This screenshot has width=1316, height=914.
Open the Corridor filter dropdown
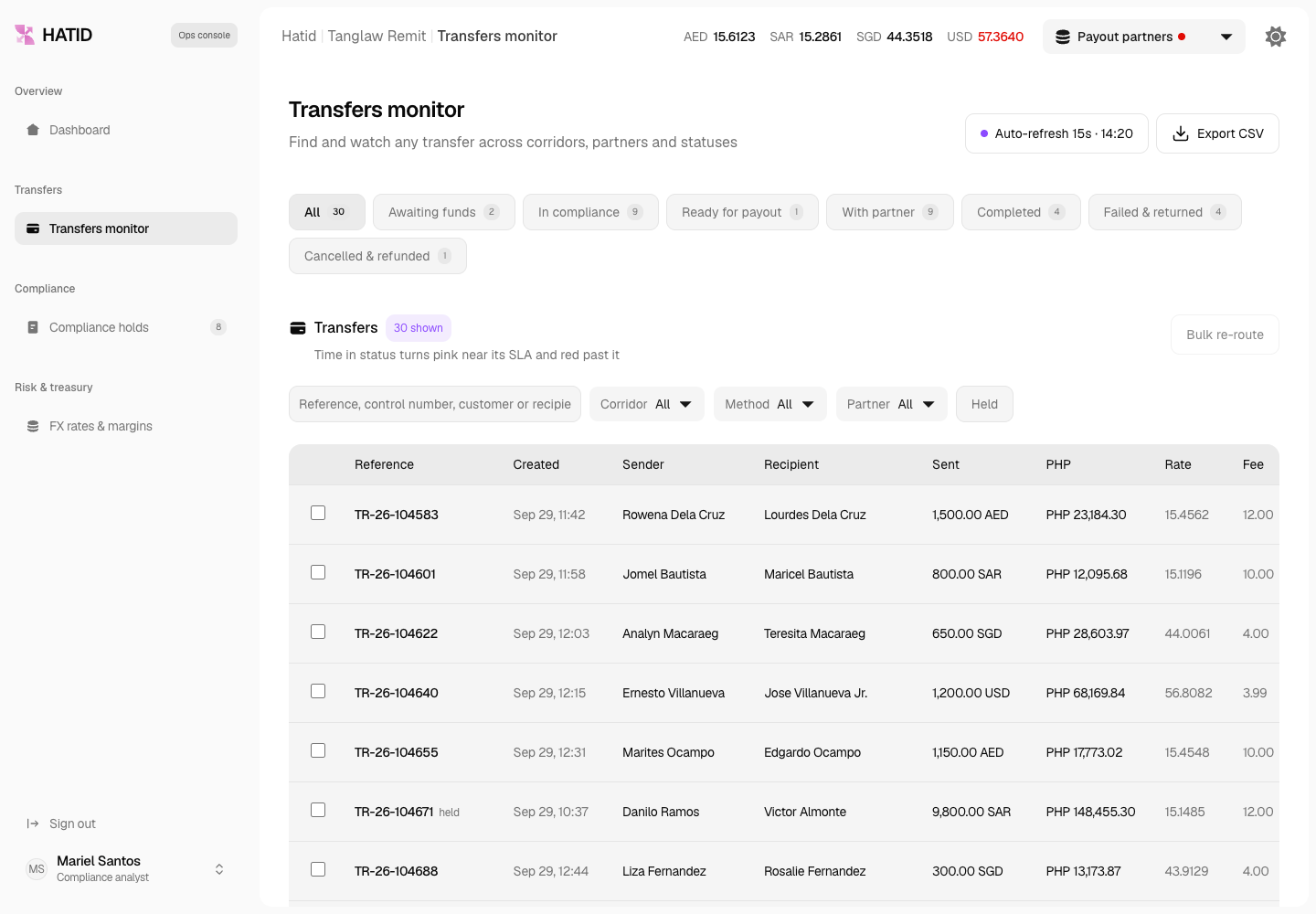[647, 404]
